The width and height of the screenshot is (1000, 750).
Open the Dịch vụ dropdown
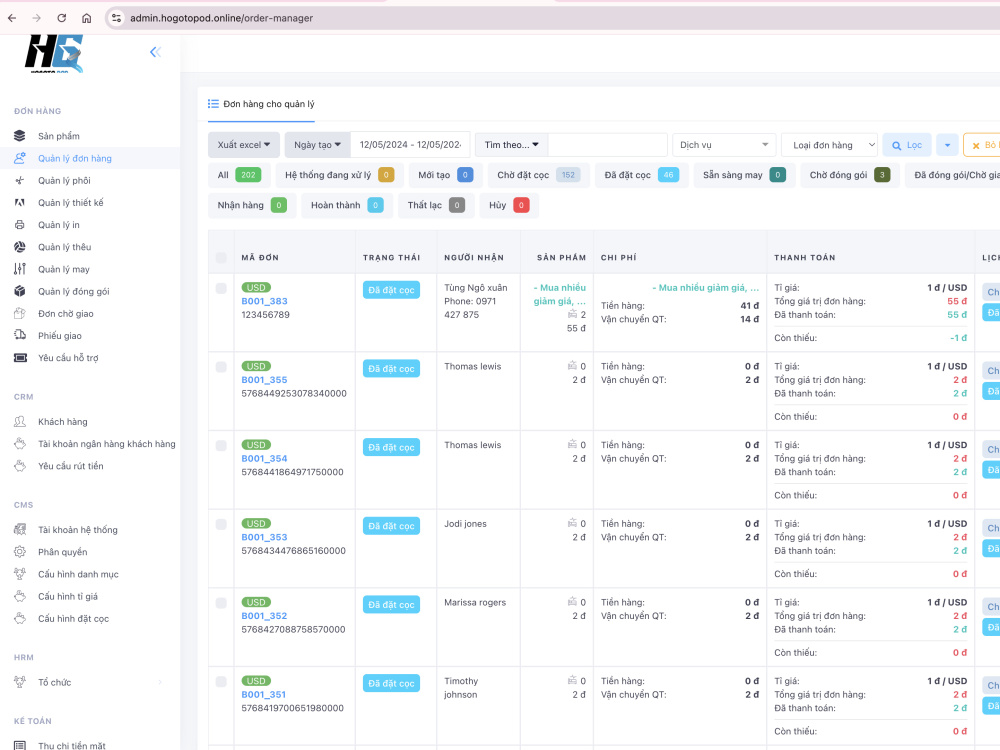click(x=724, y=145)
